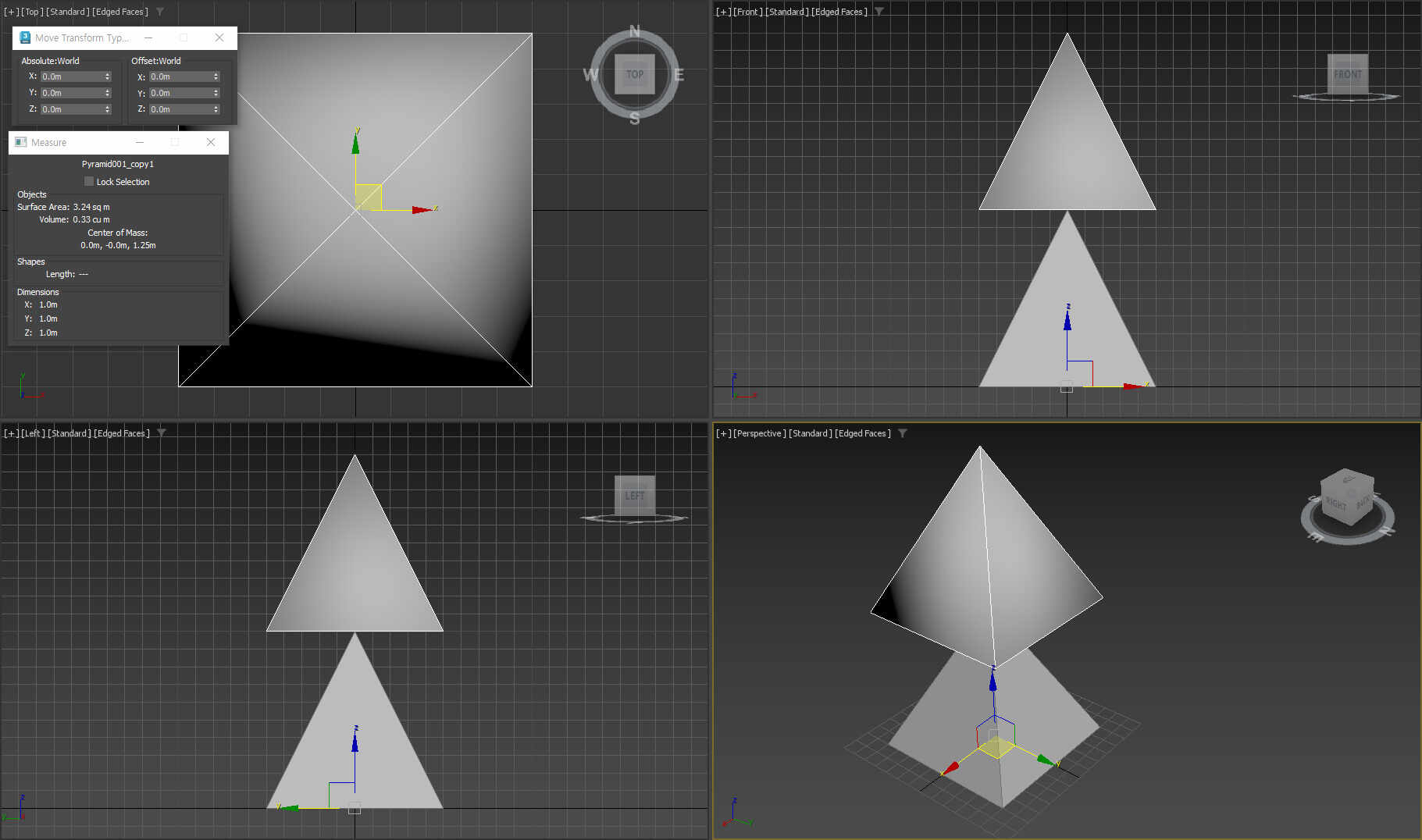This screenshot has height=840, width=1422.
Task: Click the Pyramid001_copy1 object name in Measure
Action: [x=118, y=164]
